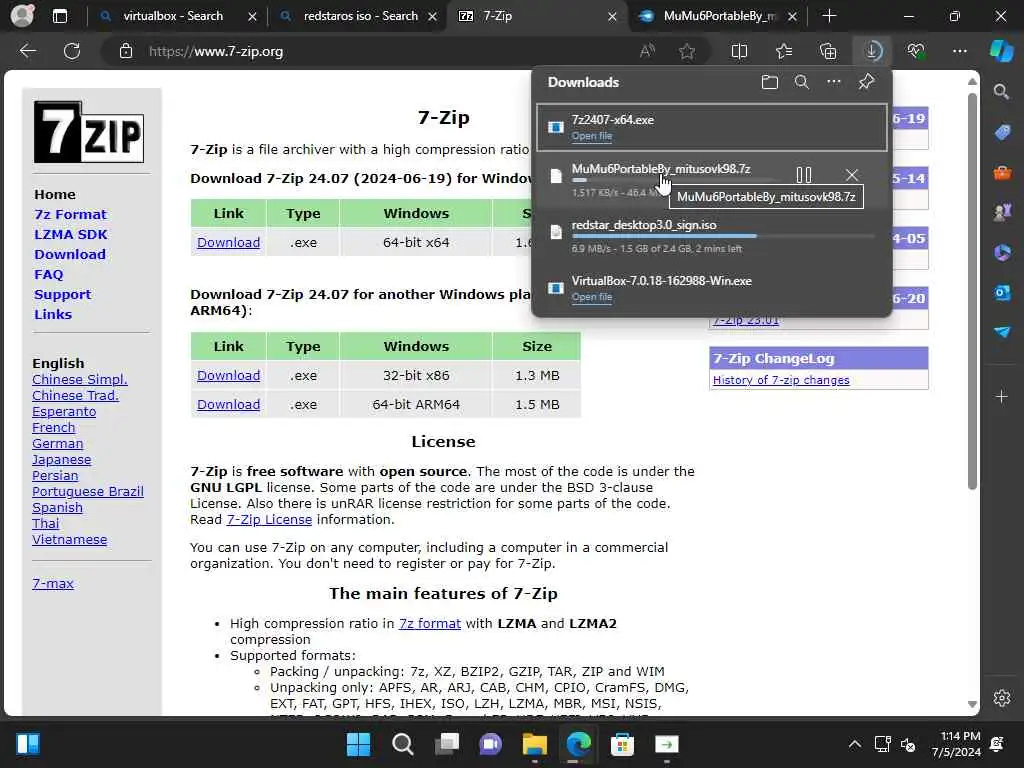Image resolution: width=1024 pixels, height=768 pixels.
Task: Toggle the Downloads toolbar button
Action: (872, 51)
